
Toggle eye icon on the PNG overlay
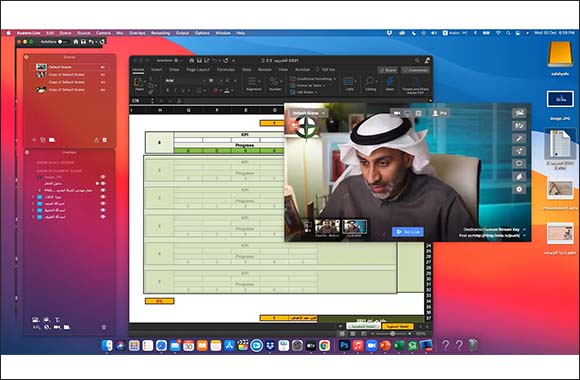coord(103,190)
